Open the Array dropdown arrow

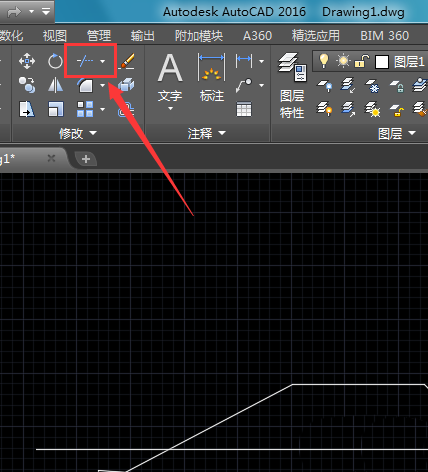[x=103, y=109]
